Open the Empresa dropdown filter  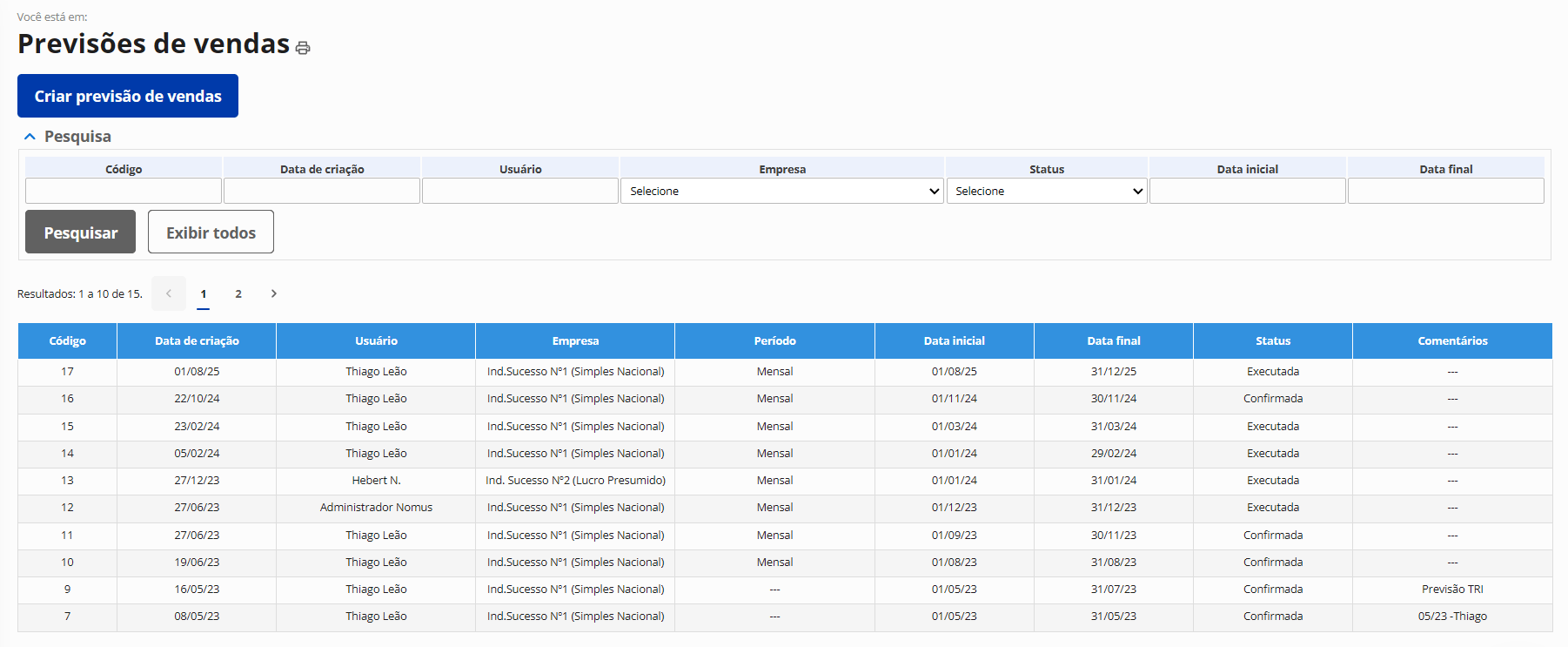[781, 191]
